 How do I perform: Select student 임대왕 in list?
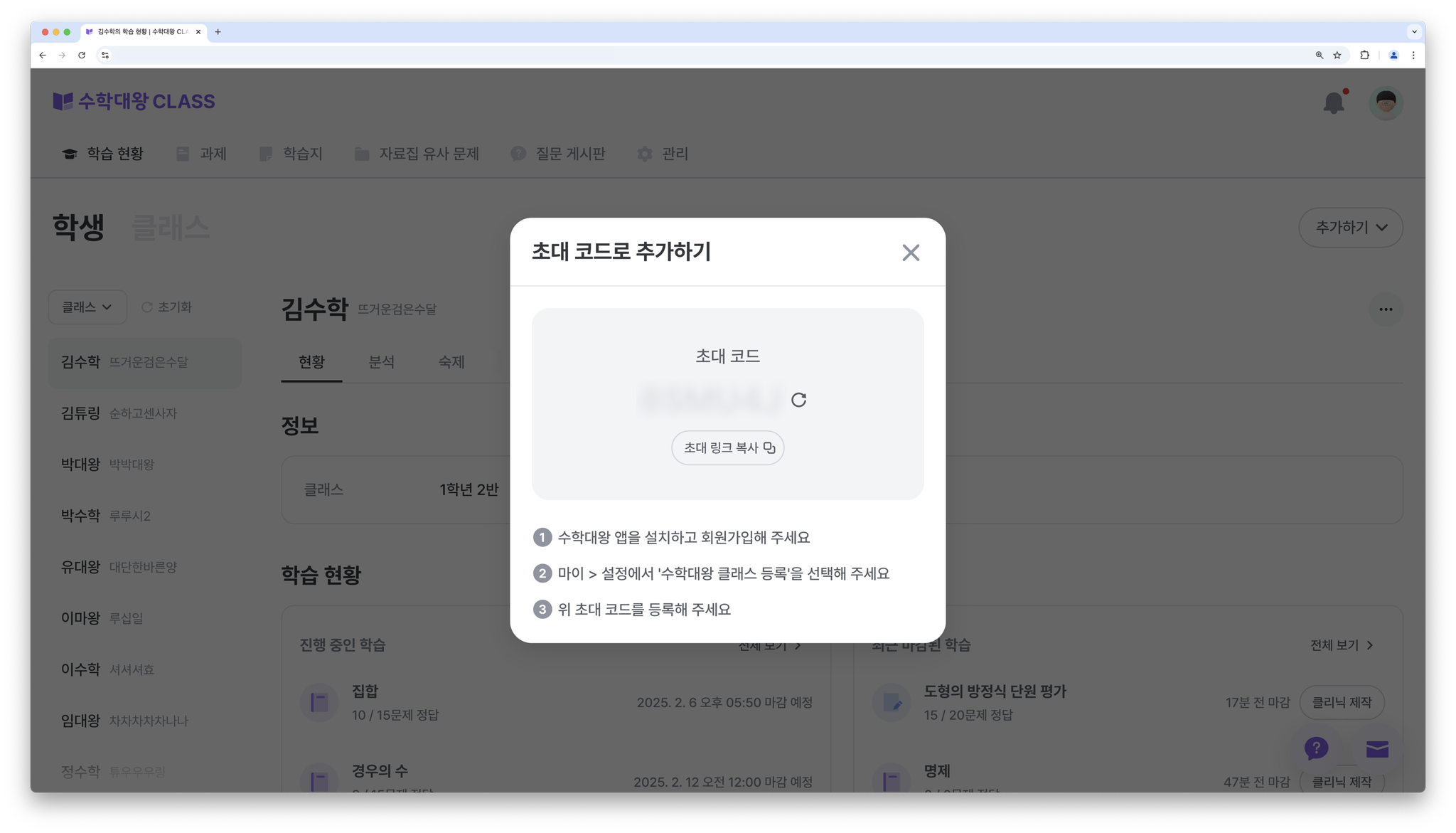click(145, 721)
